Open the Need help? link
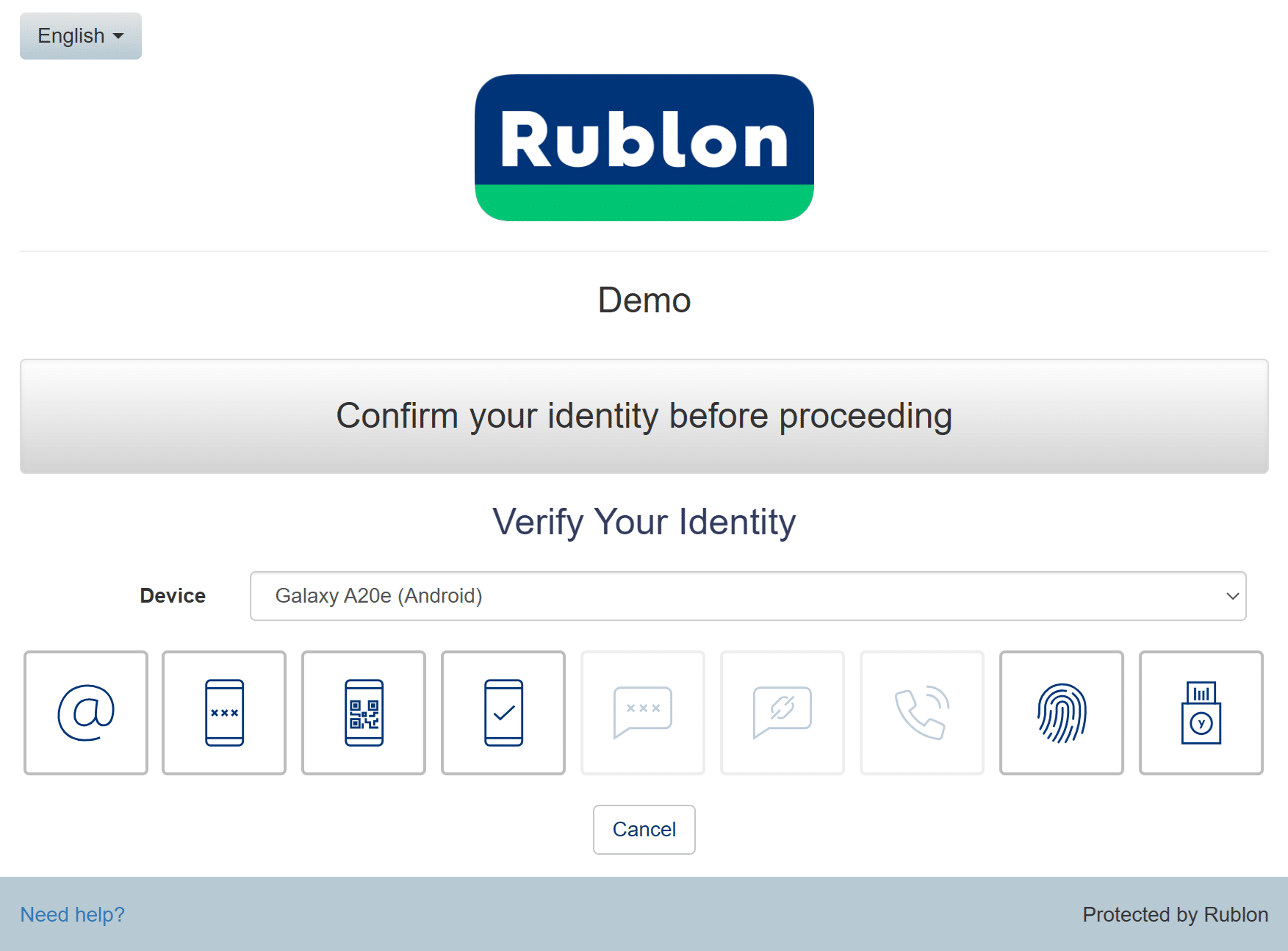The image size is (1288, 951). [x=72, y=914]
